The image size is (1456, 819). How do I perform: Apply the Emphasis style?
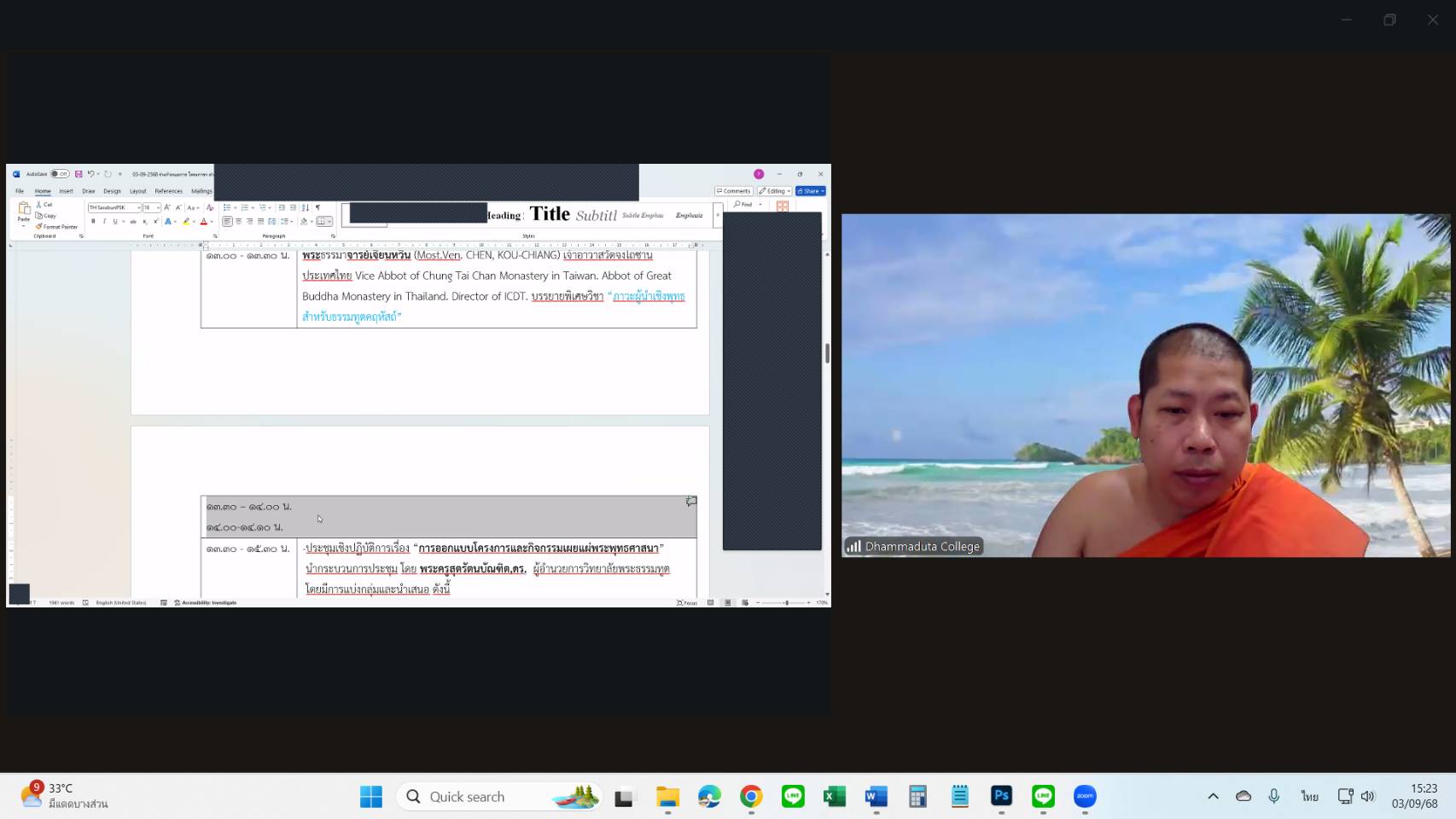tap(690, 215)
